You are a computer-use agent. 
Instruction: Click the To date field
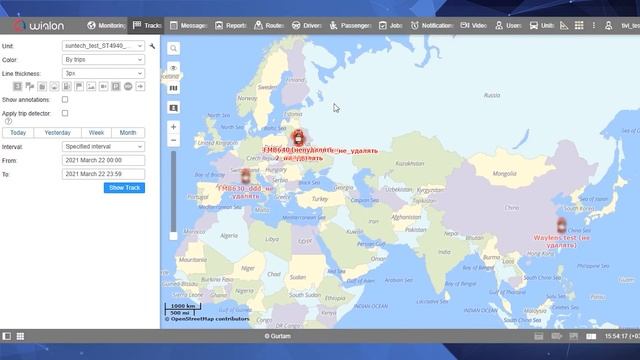(x=103, y=174)
